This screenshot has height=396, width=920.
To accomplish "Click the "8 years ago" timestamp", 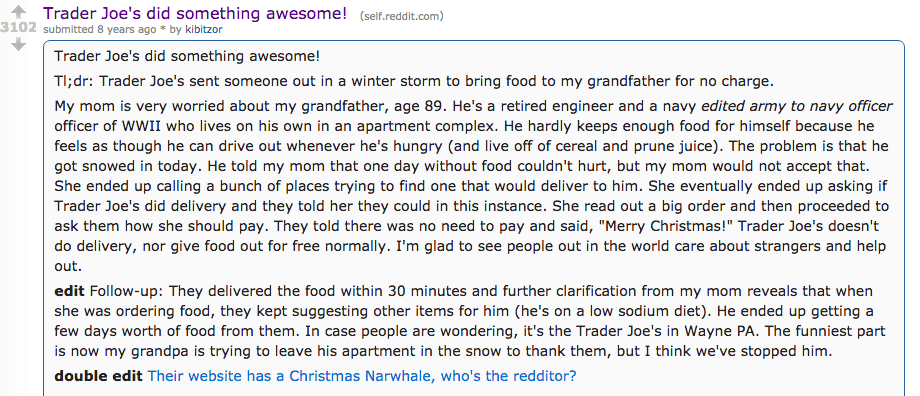I will pyautogui.click(x=127, y=29).
